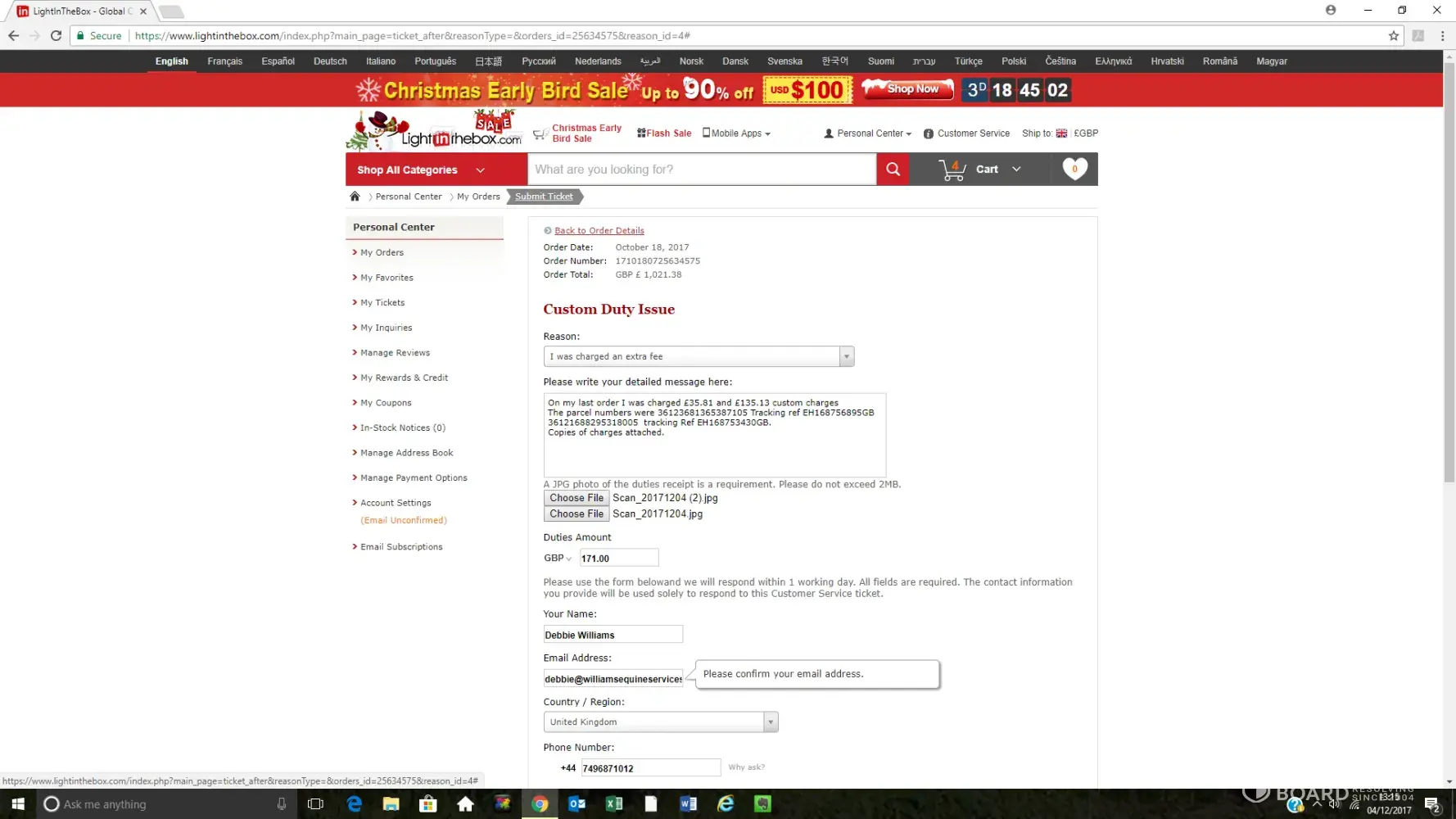The height and width of the screenshot is (819, 1456).
Task: Select the LightInTheBox browser tab
Action: 80,11
